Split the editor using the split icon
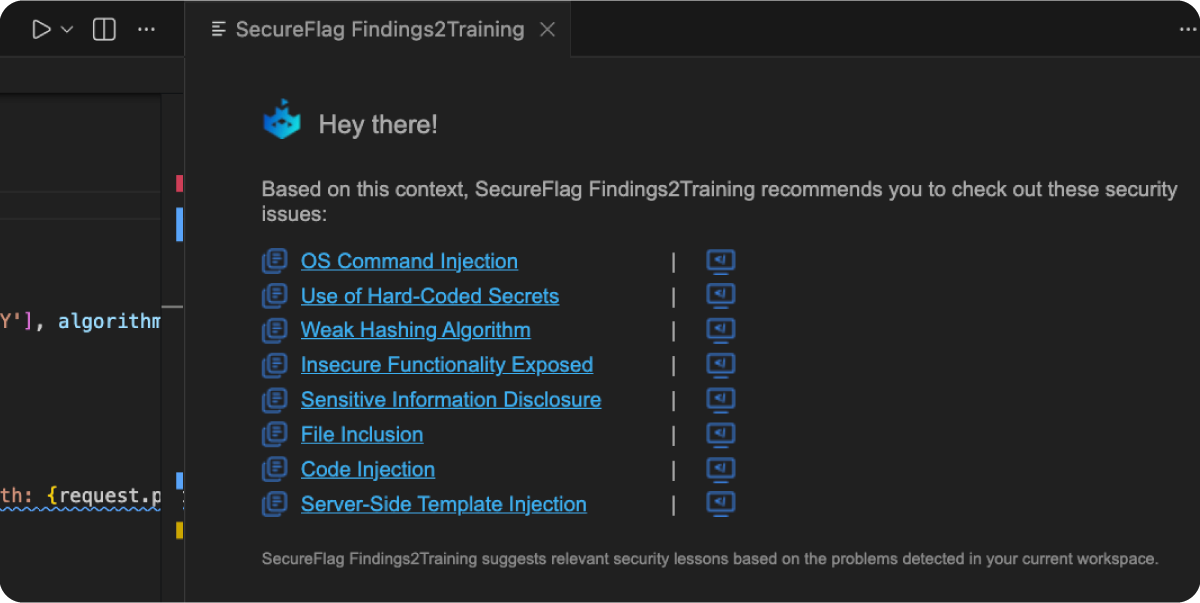This screenshot has width=1200, height=603. (103, 29)
